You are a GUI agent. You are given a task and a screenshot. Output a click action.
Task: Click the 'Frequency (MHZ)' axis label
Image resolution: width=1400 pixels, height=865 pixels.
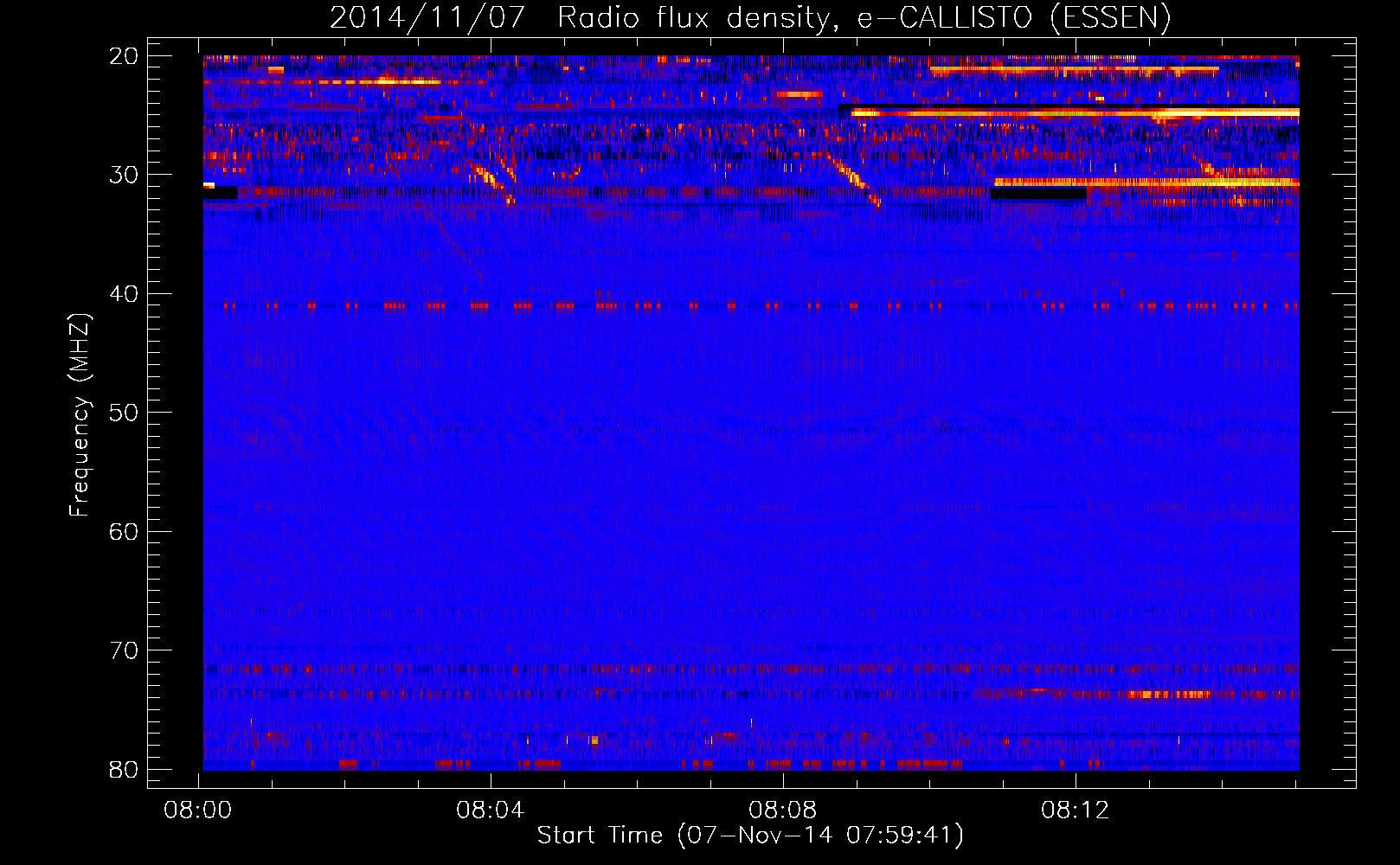tap(80, 414)
